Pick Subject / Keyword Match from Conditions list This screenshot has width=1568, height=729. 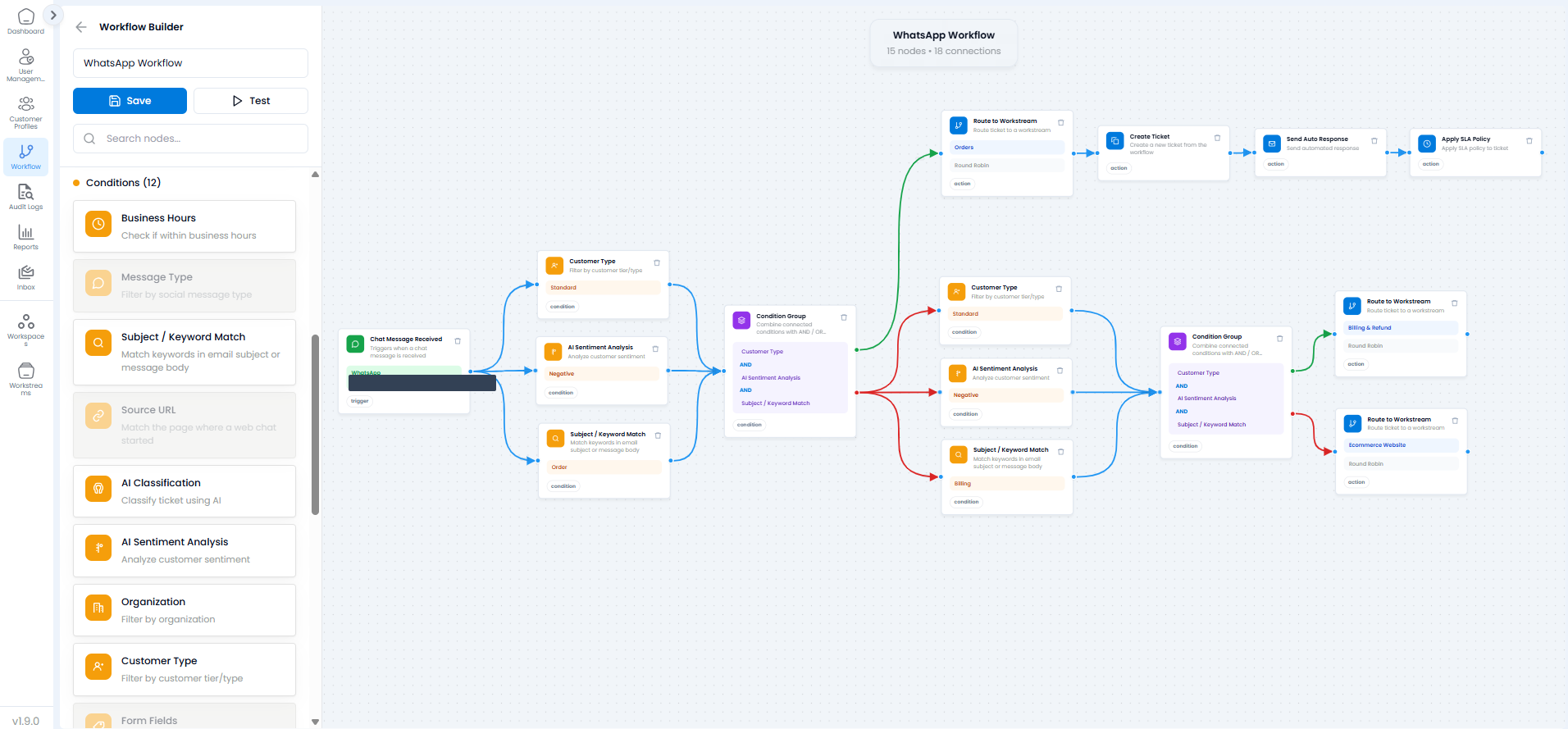coord(185,352)
